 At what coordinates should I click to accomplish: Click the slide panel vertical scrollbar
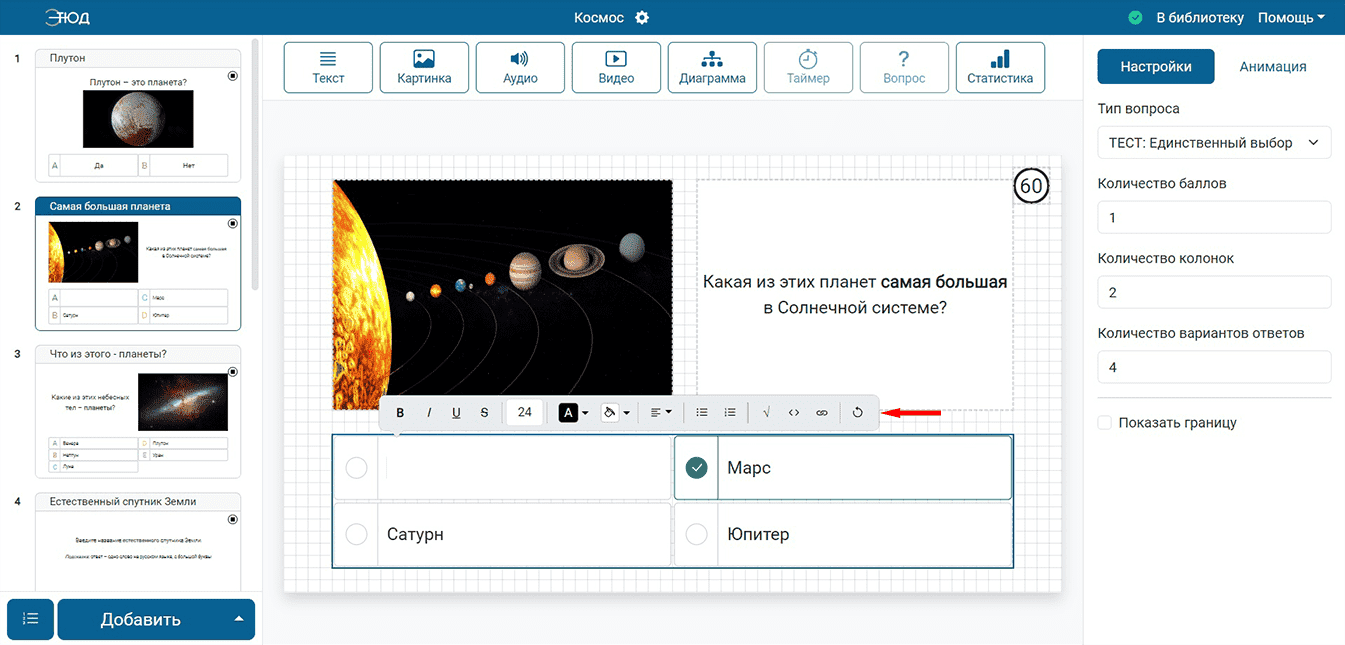click(256, 165)
